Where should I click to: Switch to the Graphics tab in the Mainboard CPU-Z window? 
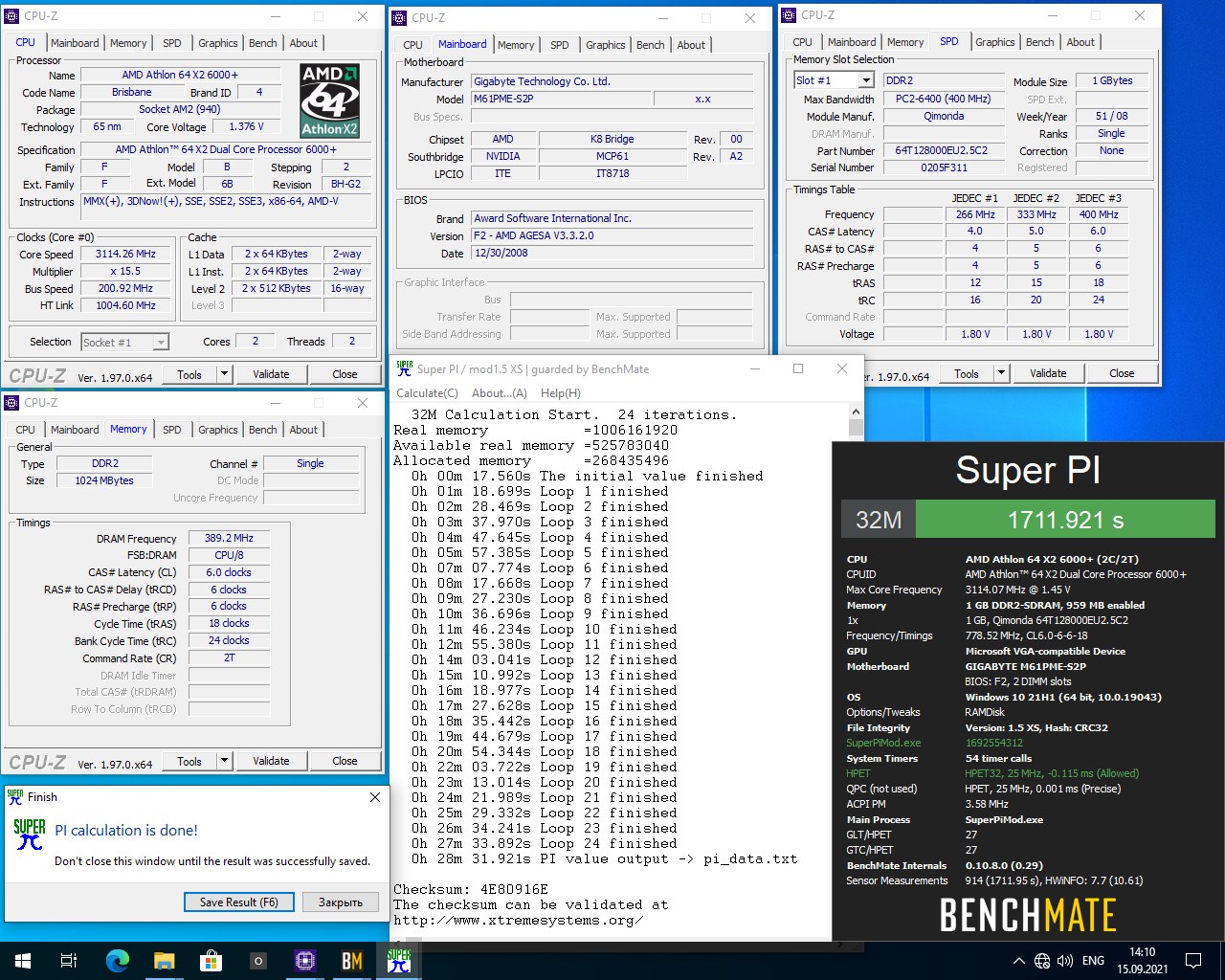(606, 45)
